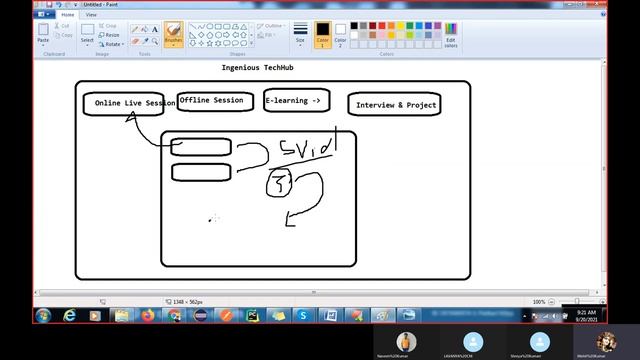
Task: Choose the Five-point star shape
Action: click(x=210, y=43)
